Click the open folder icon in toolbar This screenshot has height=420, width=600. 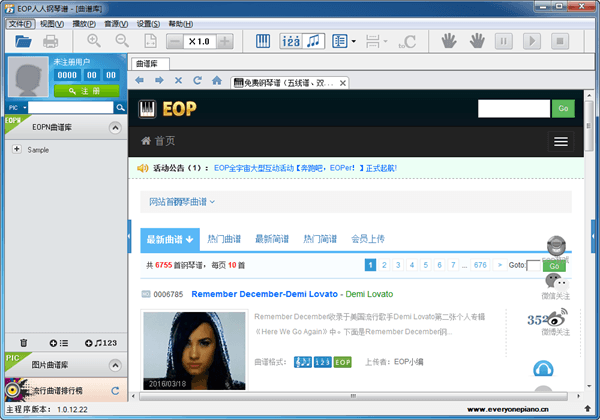[22, 41]
